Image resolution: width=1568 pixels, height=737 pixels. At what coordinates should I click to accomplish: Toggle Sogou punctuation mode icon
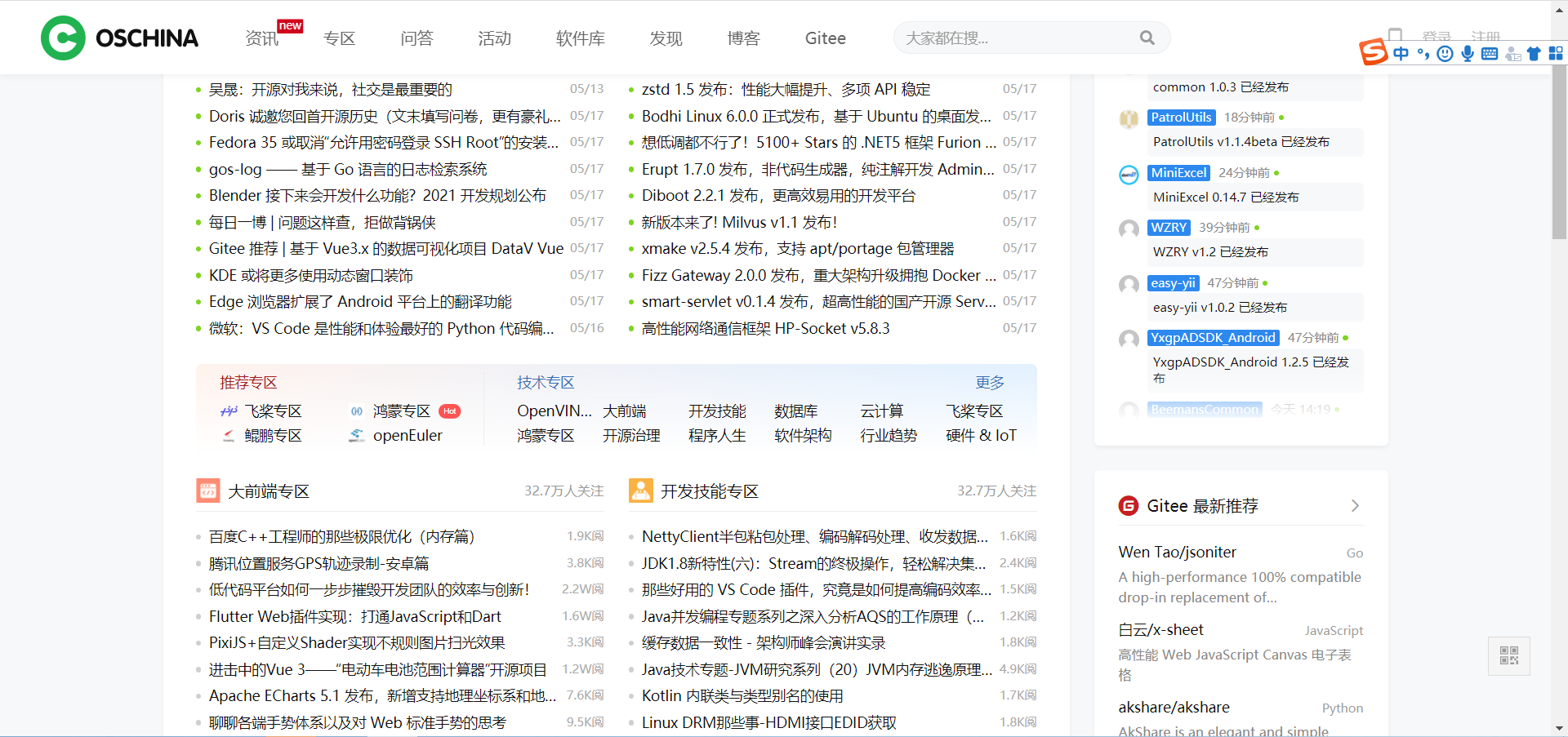pos(1423,54)
